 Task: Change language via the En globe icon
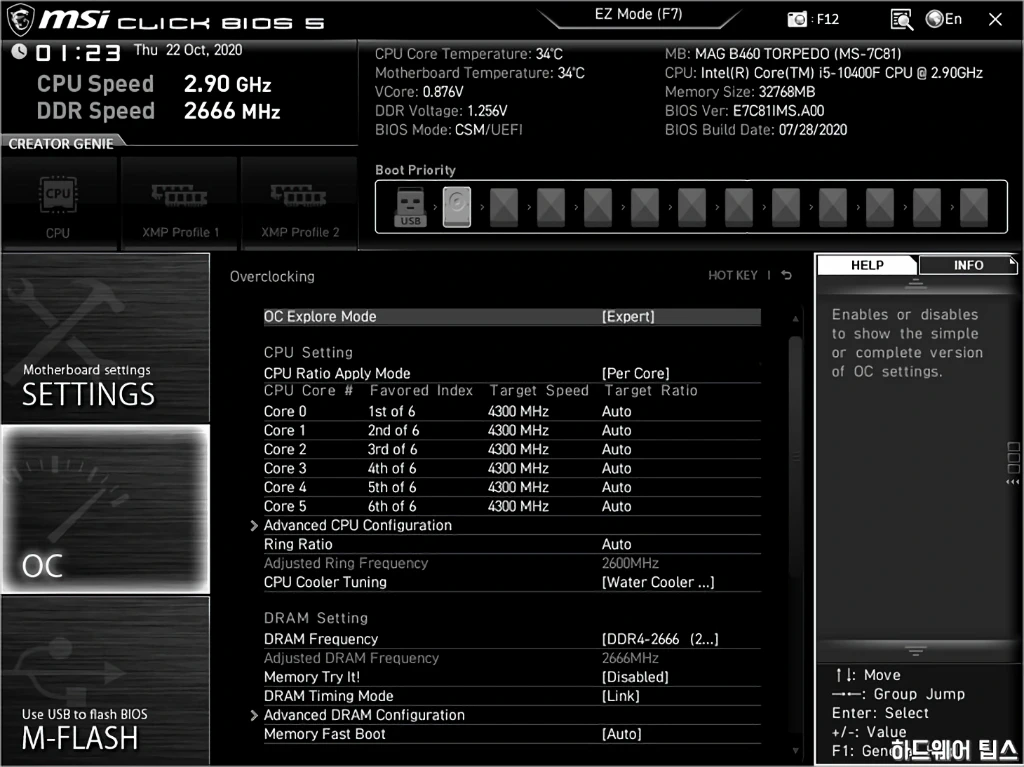pyautogui.click(x=944, y=19)
